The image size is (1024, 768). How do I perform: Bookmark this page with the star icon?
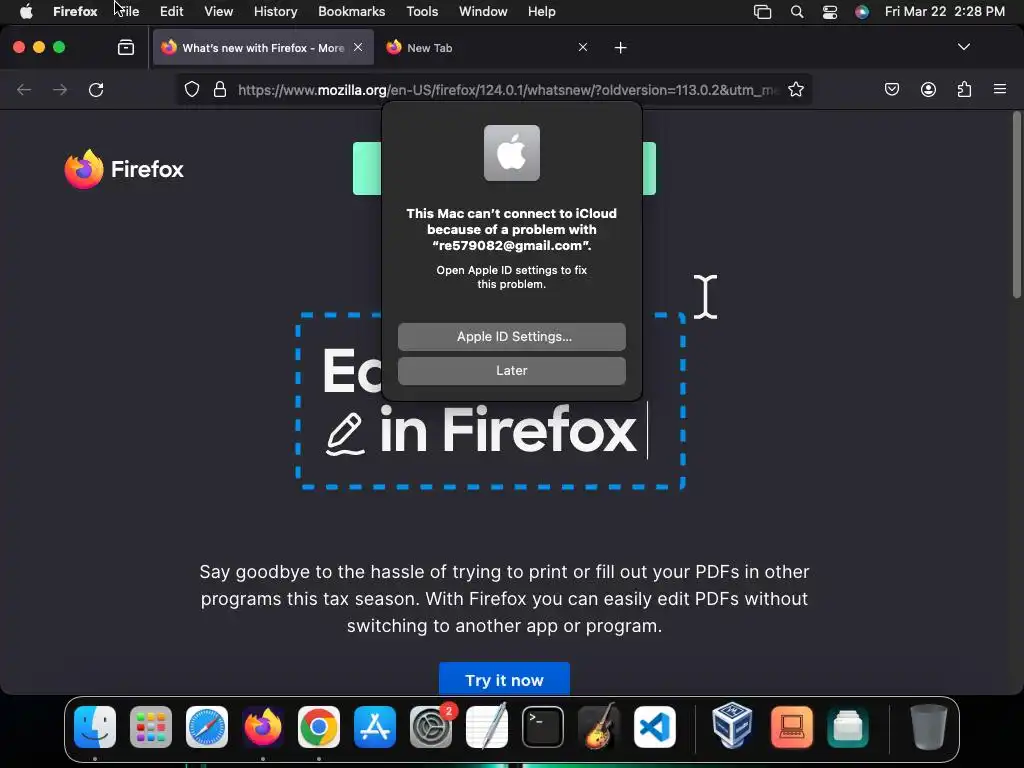(795, 89)
